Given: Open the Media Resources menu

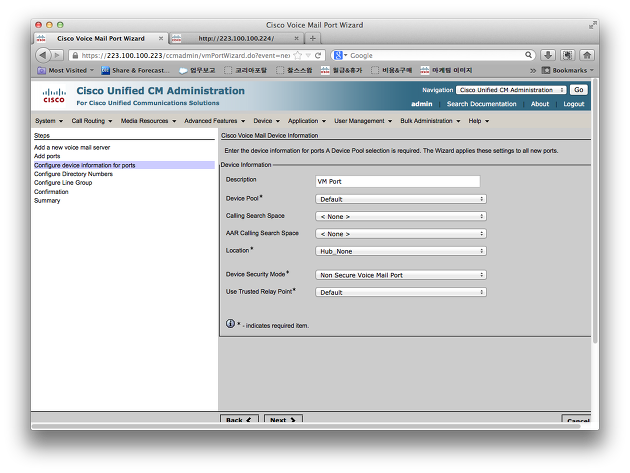Looking at the screenshot, I should click(149, 121).
